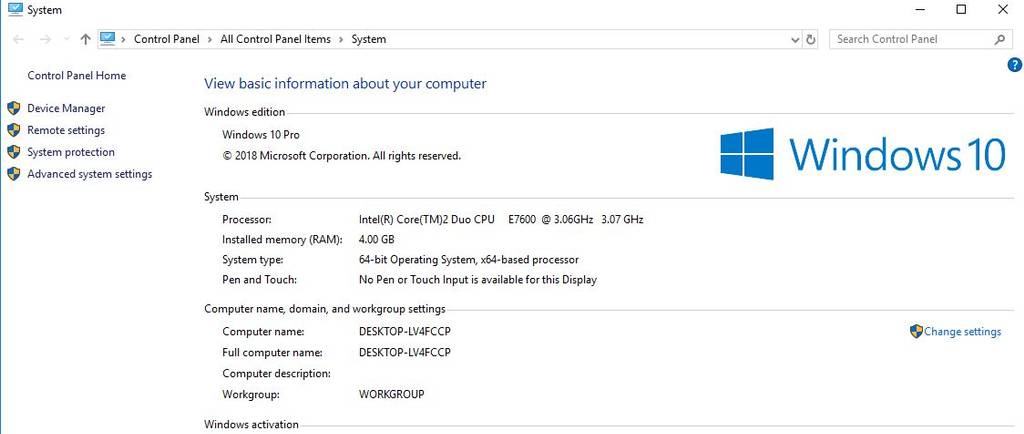Click the 'Windows 10 Pro' edition text
The height and width of the screenshot is (434, 1024).
click(x=261, y=135)
